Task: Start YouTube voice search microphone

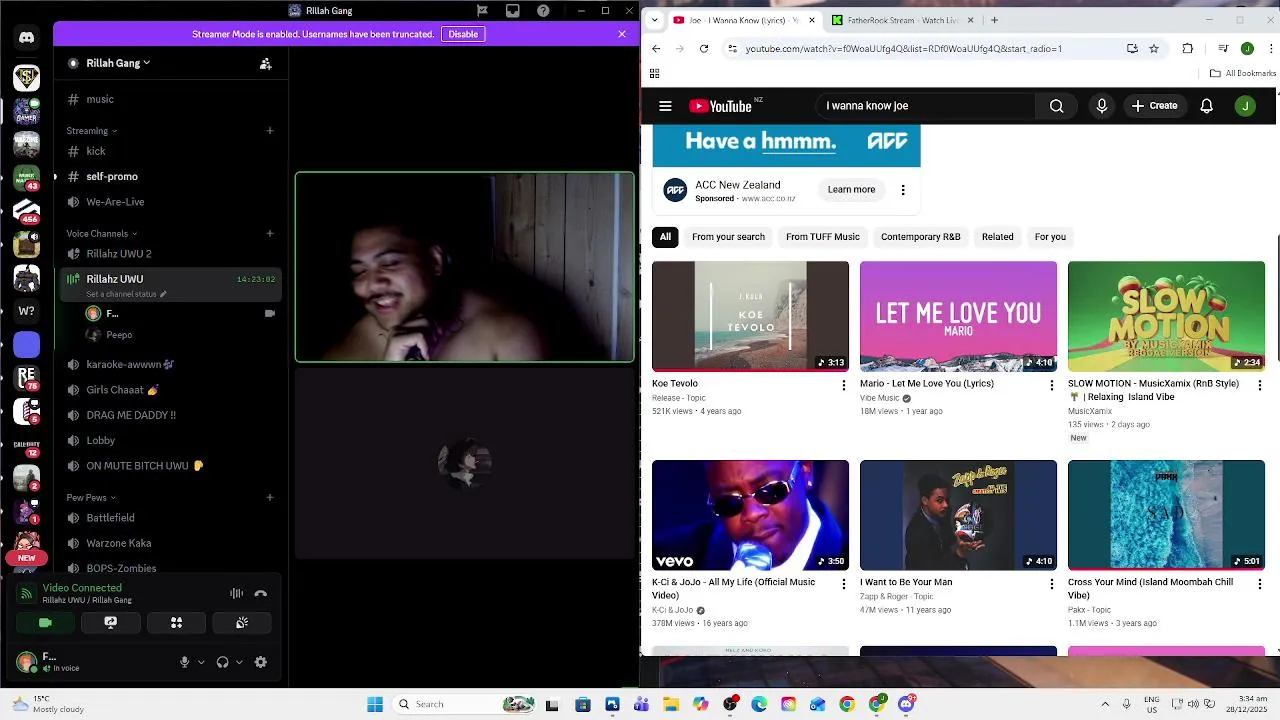Action: pos(1102,106)
